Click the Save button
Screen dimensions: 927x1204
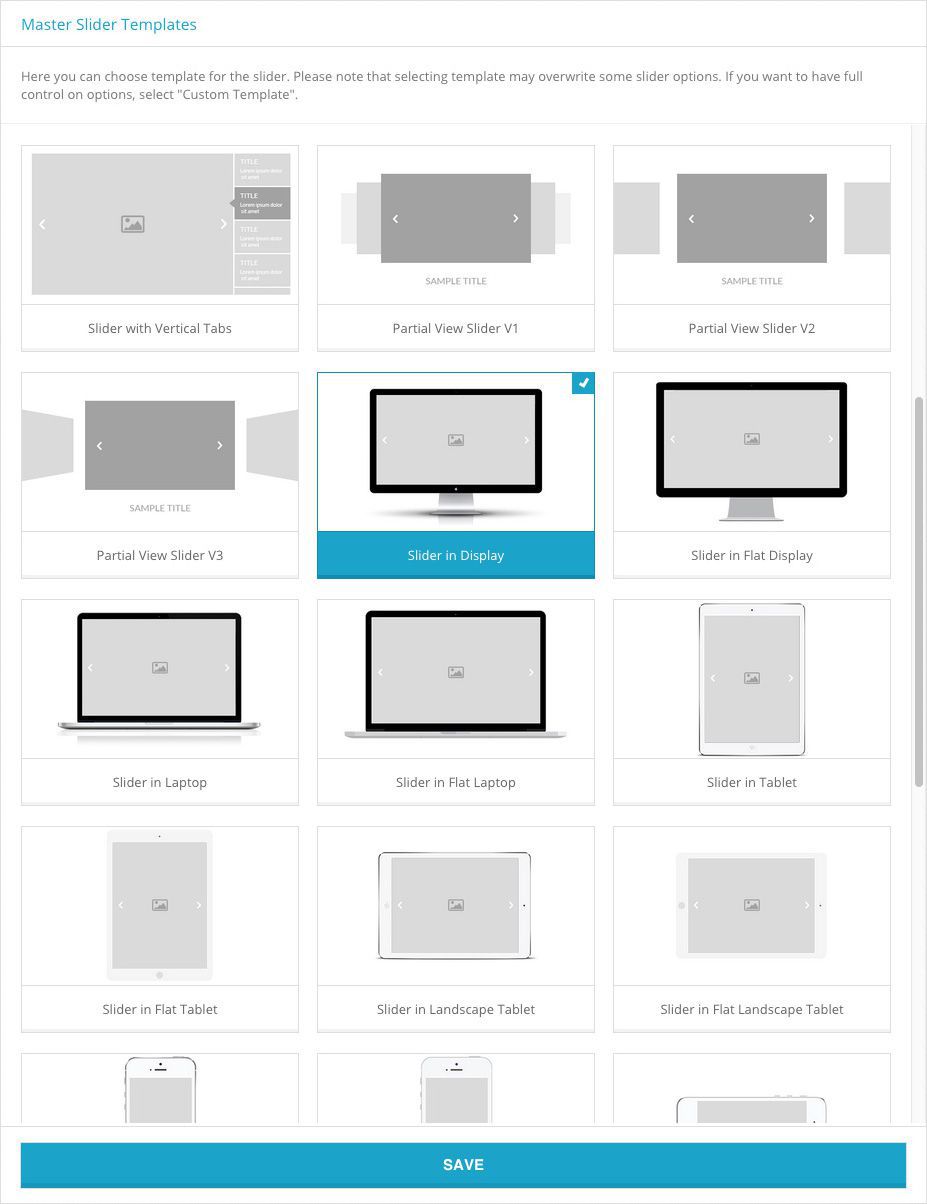pos(463,1165)
